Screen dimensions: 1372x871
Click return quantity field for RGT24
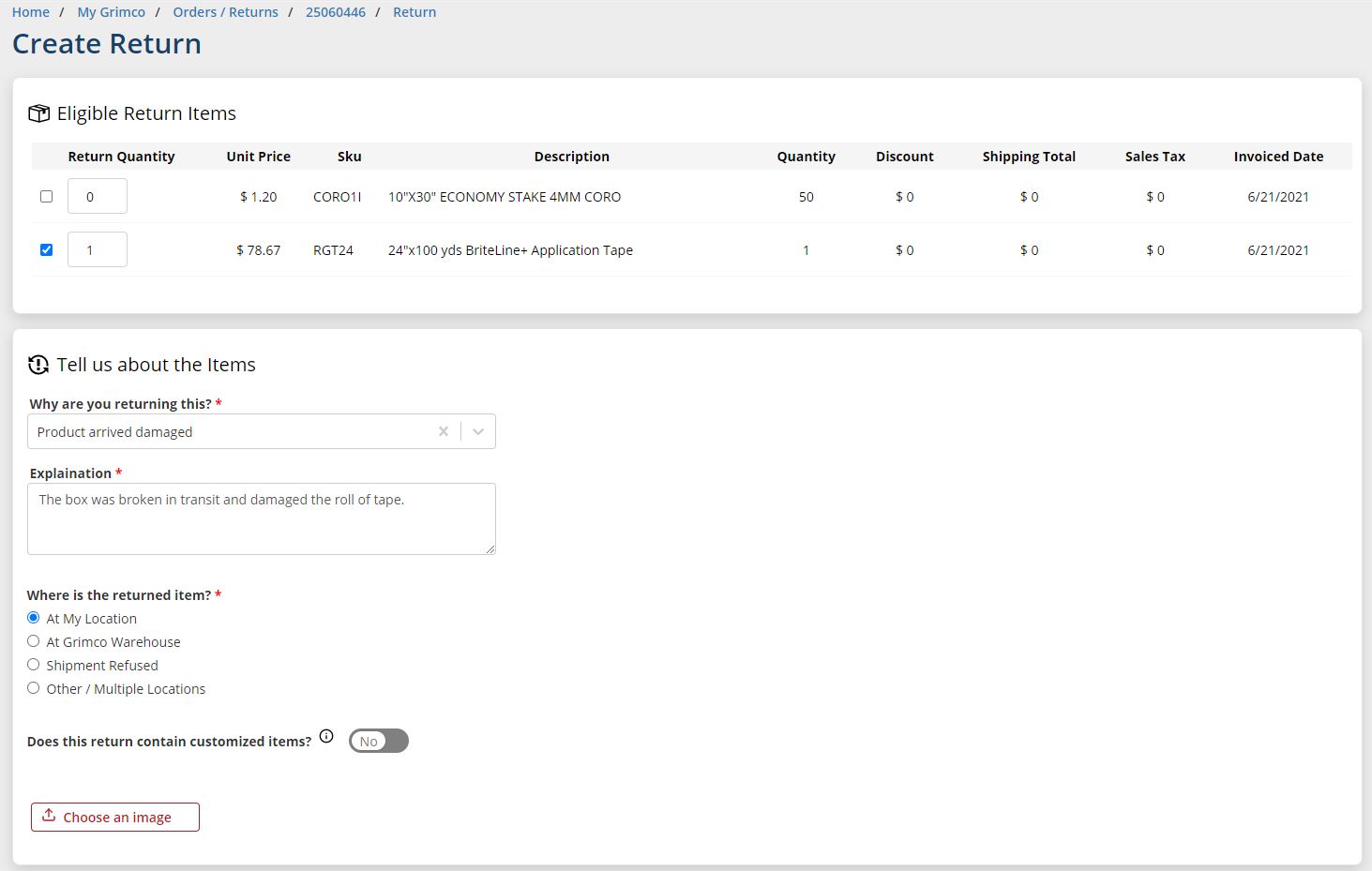point(98,250)
